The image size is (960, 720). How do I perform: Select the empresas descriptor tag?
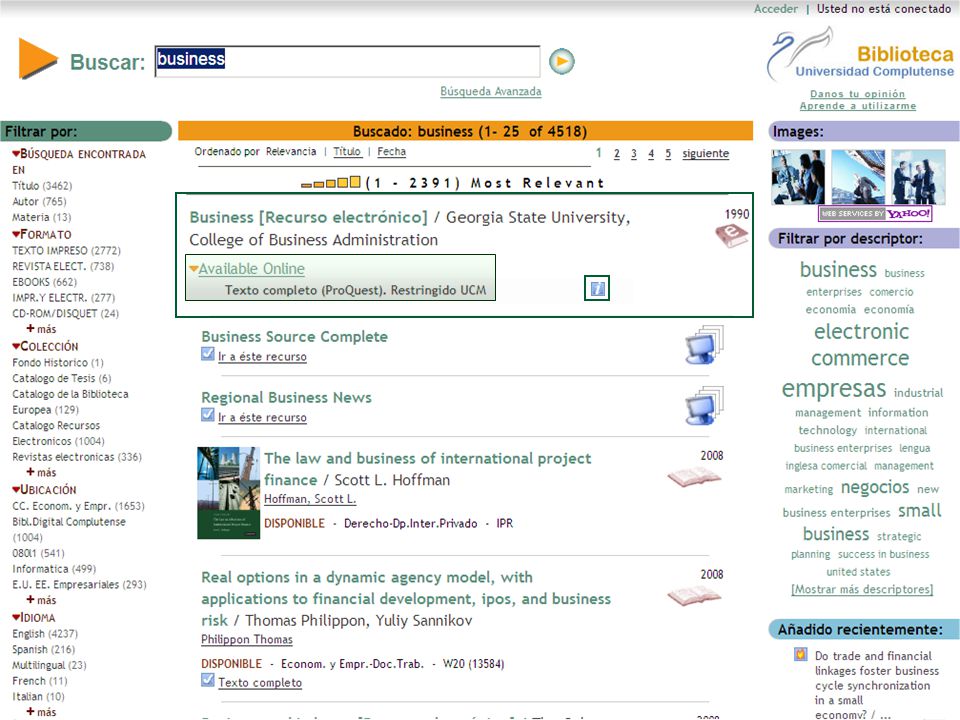tap(833, 388)
